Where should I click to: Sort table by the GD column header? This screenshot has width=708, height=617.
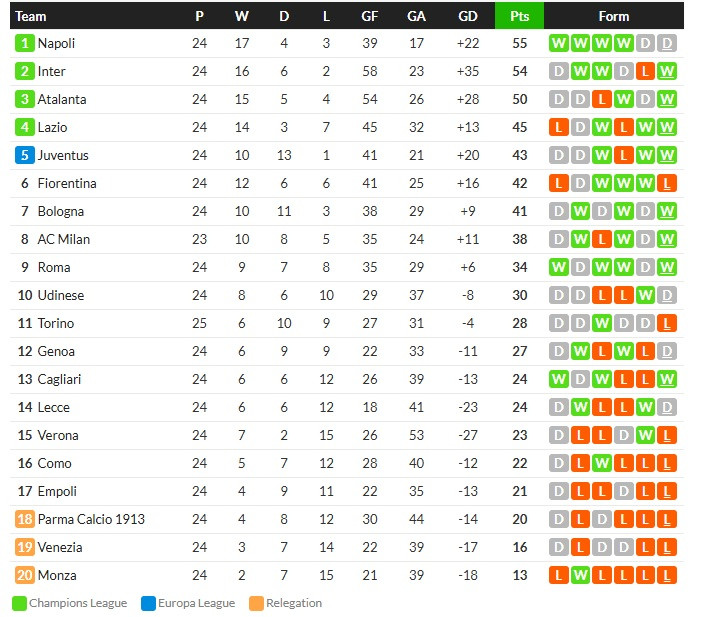pos(468,16)
